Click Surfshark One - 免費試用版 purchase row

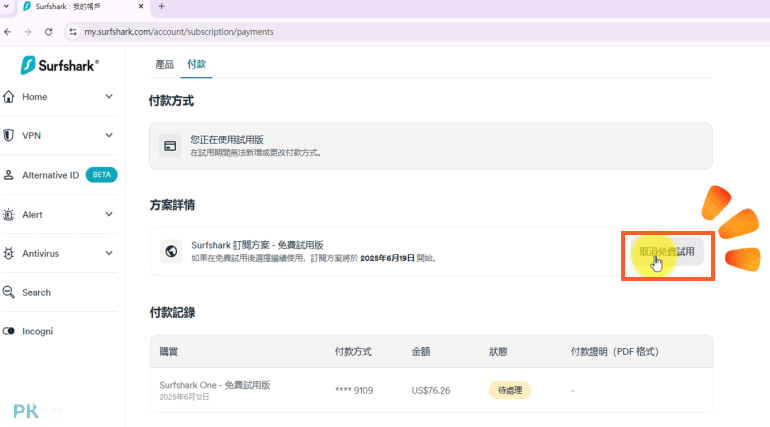pyautogui.click(x=215, y=385)
